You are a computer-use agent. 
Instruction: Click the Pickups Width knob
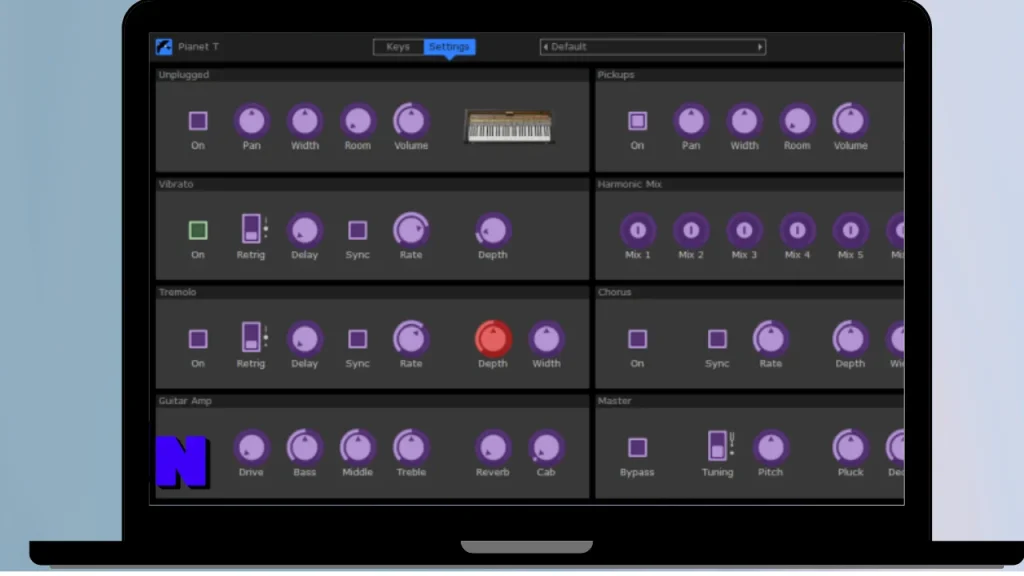744,121
